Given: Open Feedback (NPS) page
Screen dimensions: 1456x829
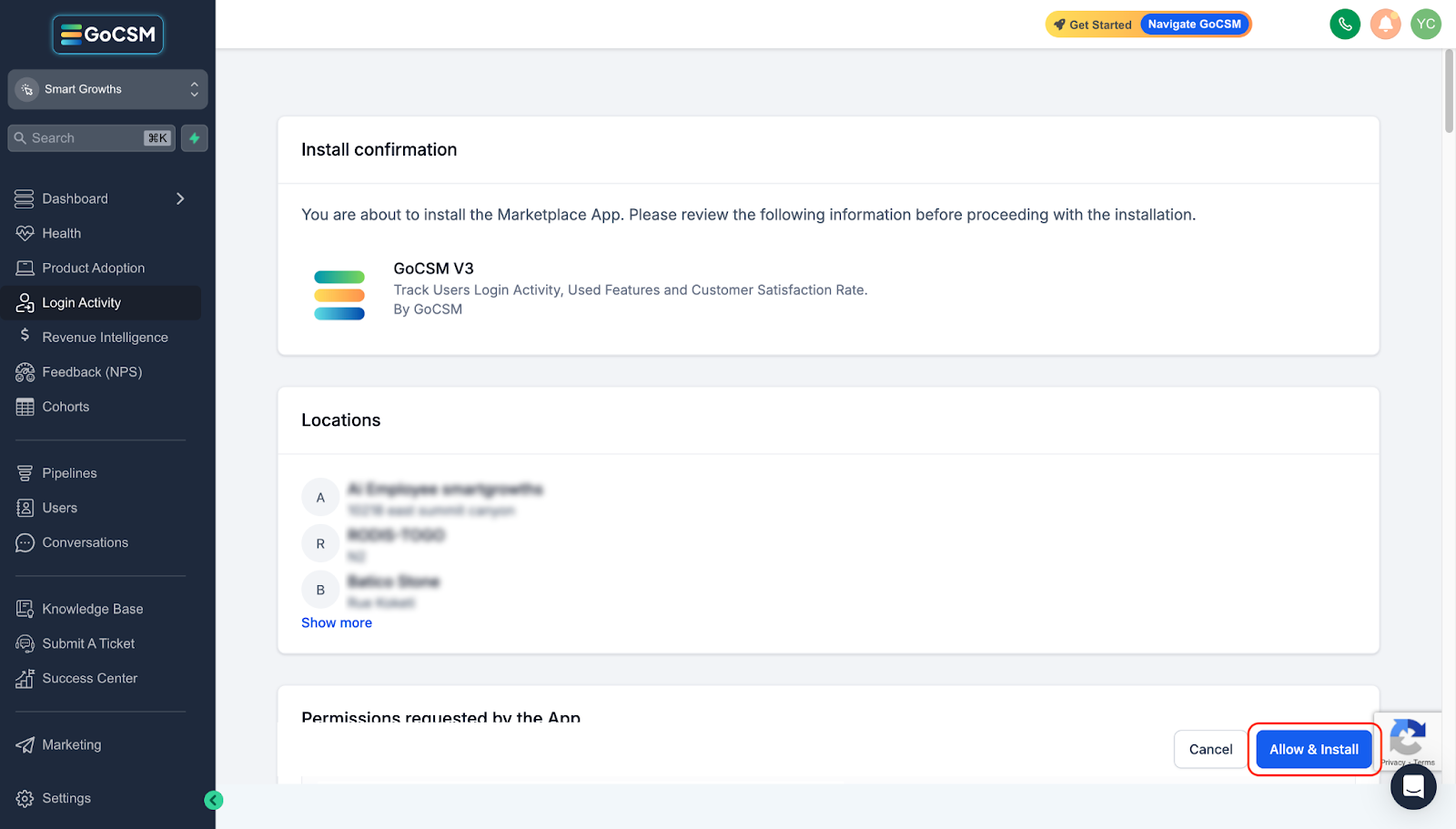Looking at the screenshot, I should pos(92,371).
